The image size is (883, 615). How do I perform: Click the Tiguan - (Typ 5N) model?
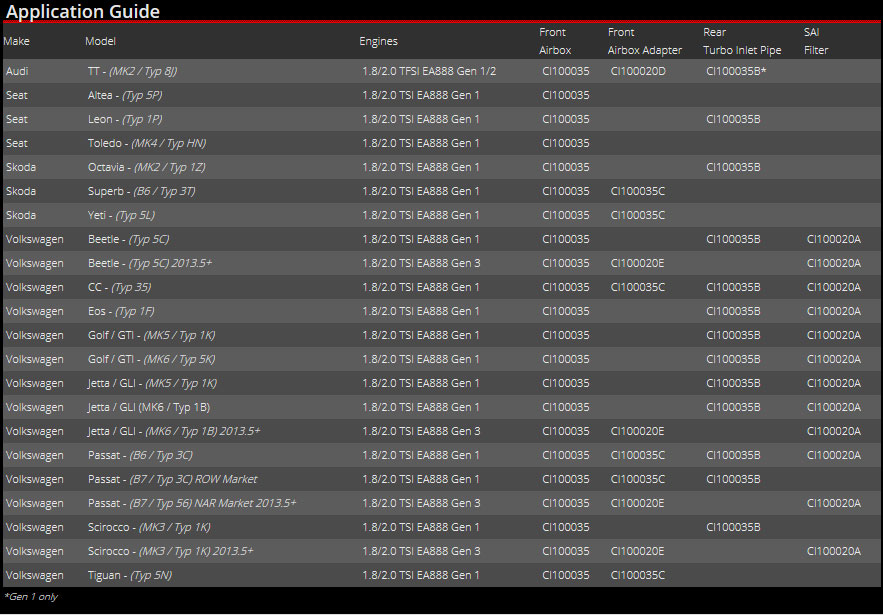click(130, 576)
